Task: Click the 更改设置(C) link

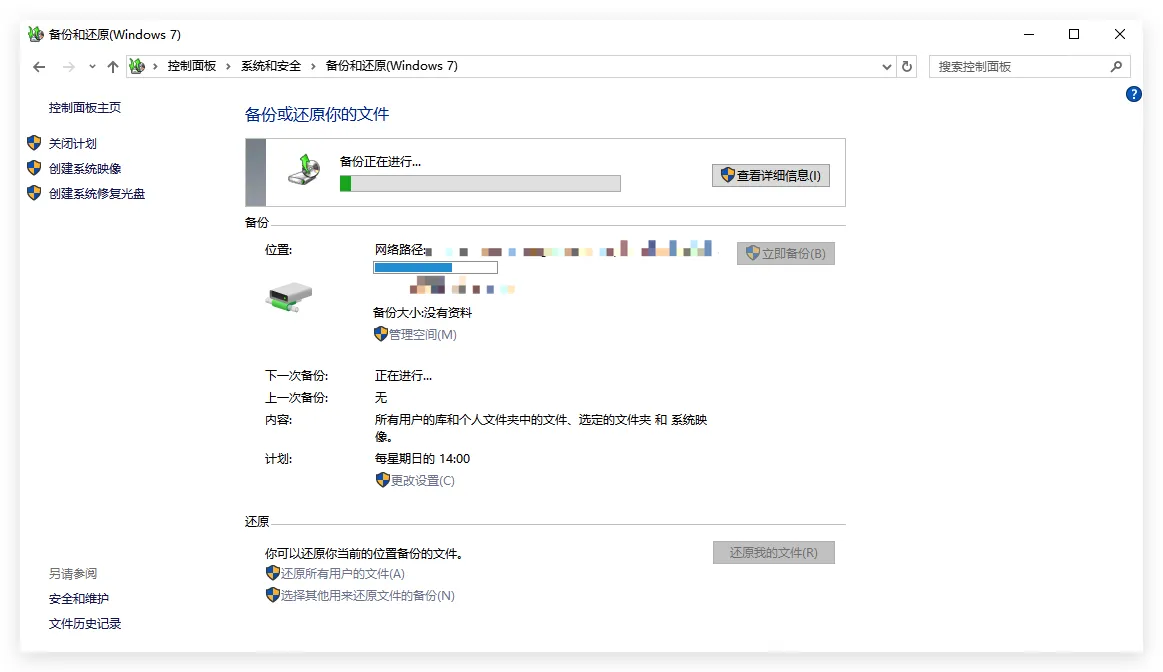Action: 422,481
